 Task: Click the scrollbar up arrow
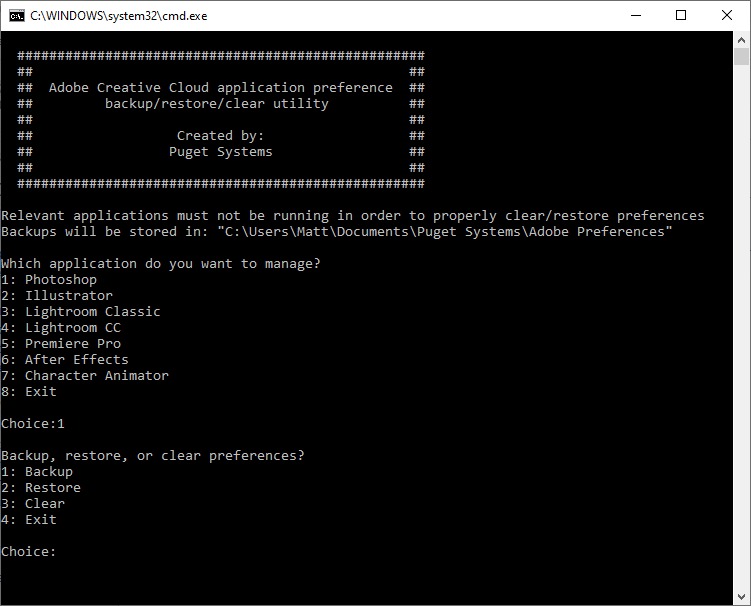pyautogui.click(x=741, y=39)
